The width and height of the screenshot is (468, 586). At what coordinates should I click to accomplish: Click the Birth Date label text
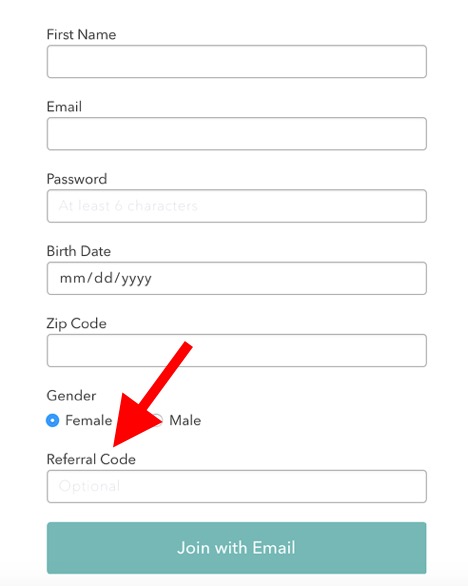[78, 251]
